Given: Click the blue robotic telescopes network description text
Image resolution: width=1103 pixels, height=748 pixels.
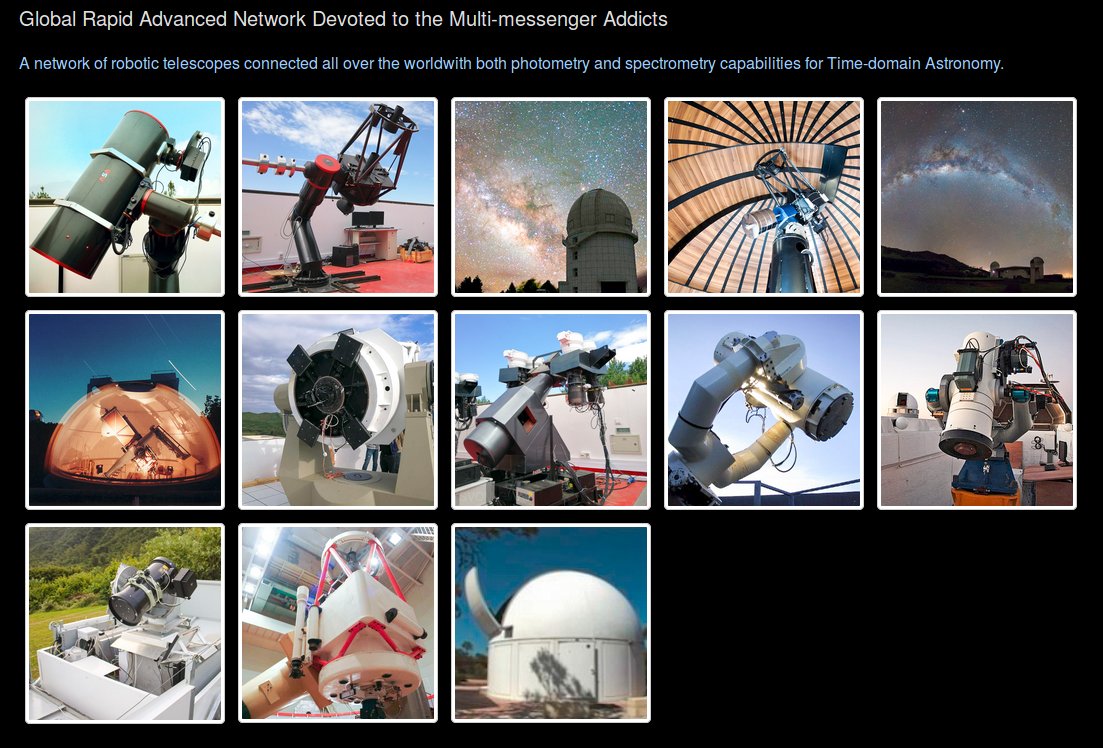Looking at the screenshot, I should (x=511, y=63).
